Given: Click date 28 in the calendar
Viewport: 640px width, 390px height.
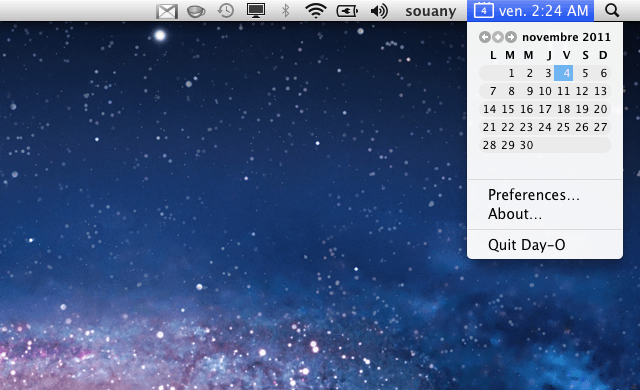Looking at the screenshot, I should (489, 145).
